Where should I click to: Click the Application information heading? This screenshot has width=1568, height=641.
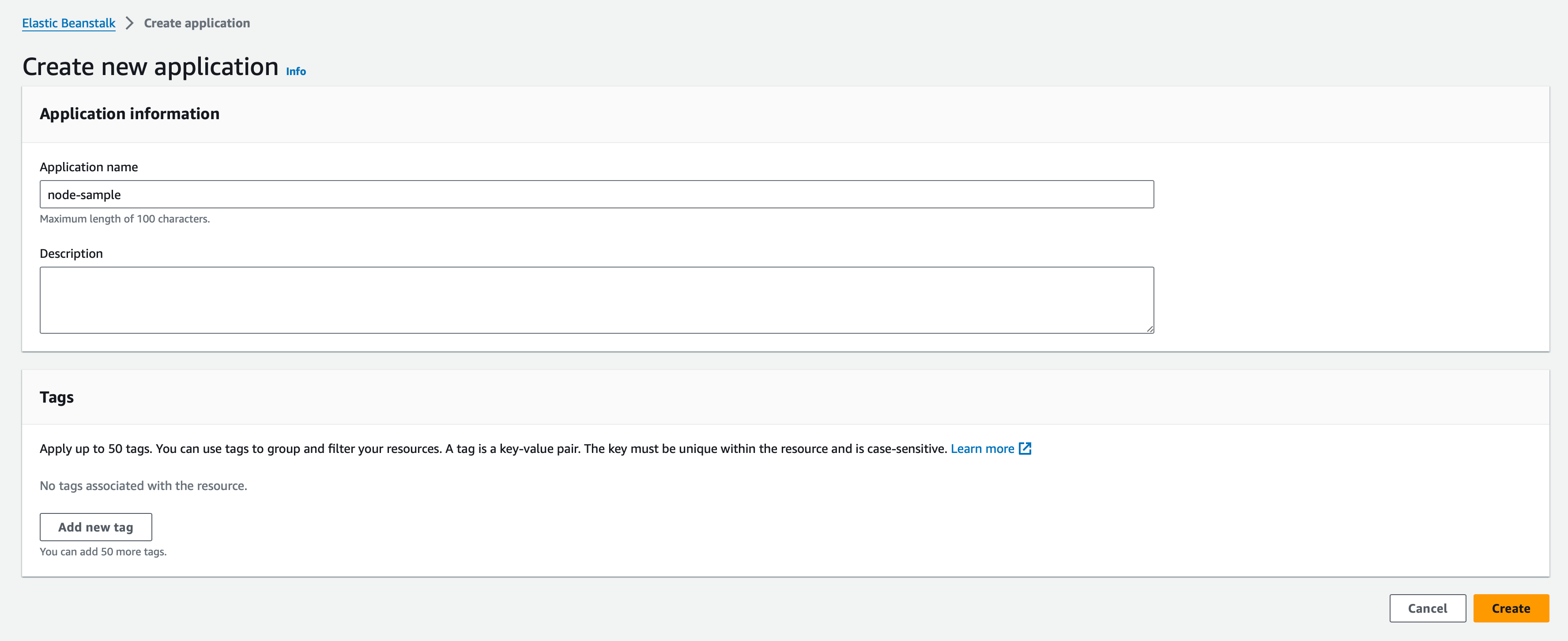click(130, 114)
